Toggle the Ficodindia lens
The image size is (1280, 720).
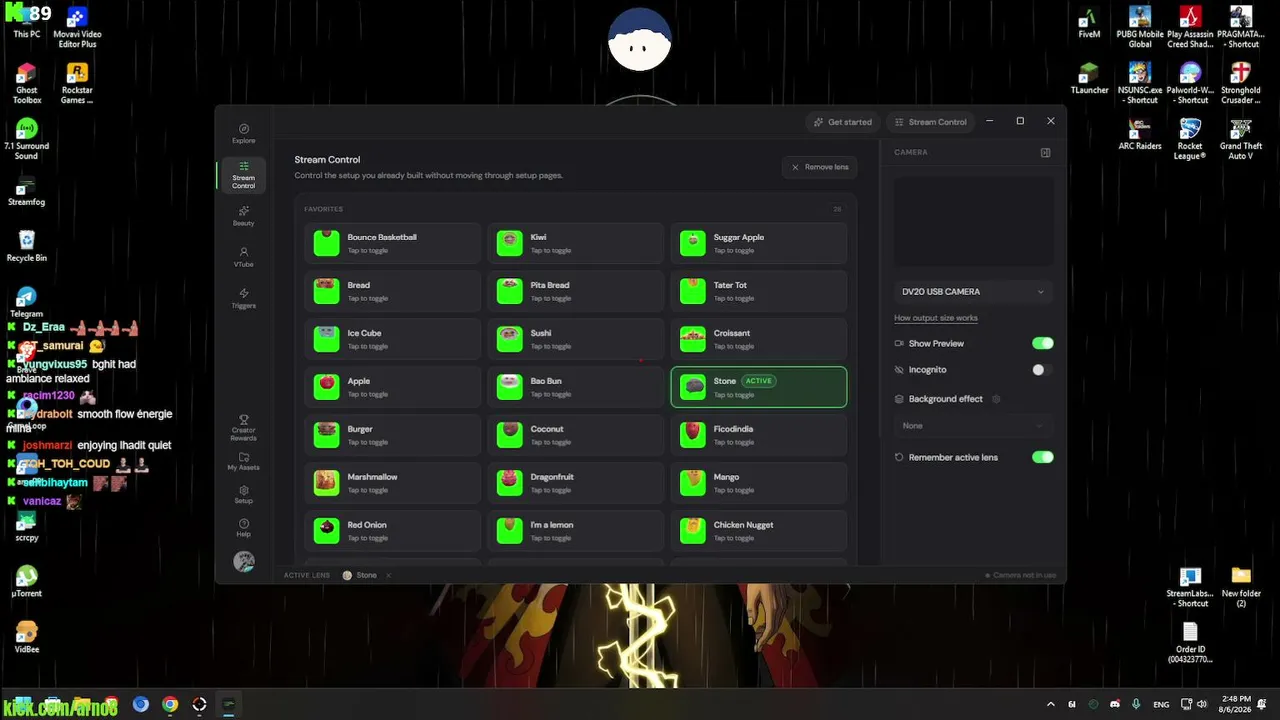[x=759, y=435]
